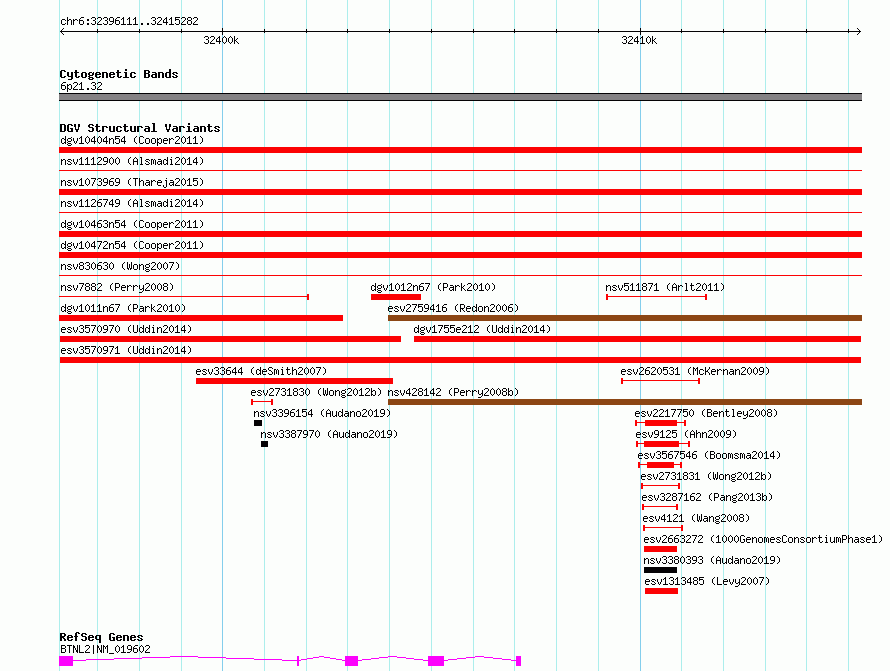Select nsv7882 (Perry2008) label
The height and width of the screenshot is (671, 890).
(x=117, y=287)
